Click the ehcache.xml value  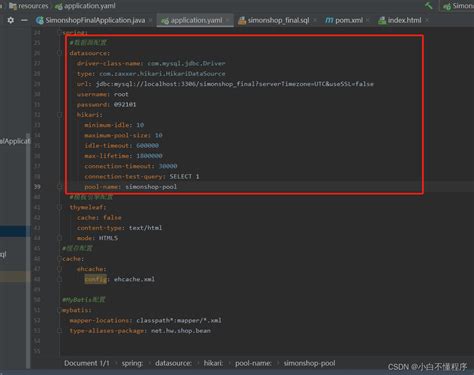click(x=134, y=279)
